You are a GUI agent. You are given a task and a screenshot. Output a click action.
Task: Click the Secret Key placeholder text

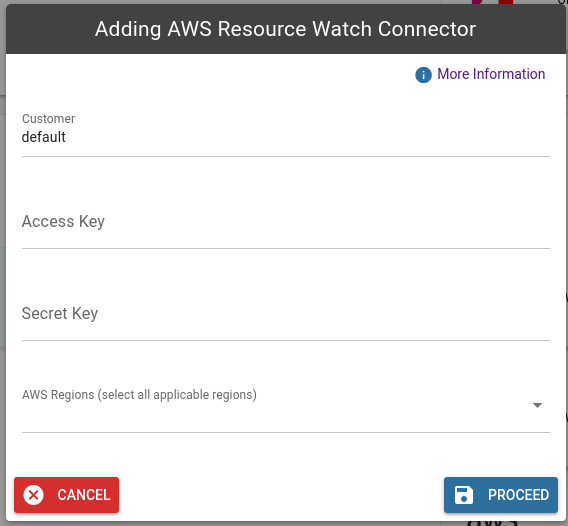(x=60, y=313)
